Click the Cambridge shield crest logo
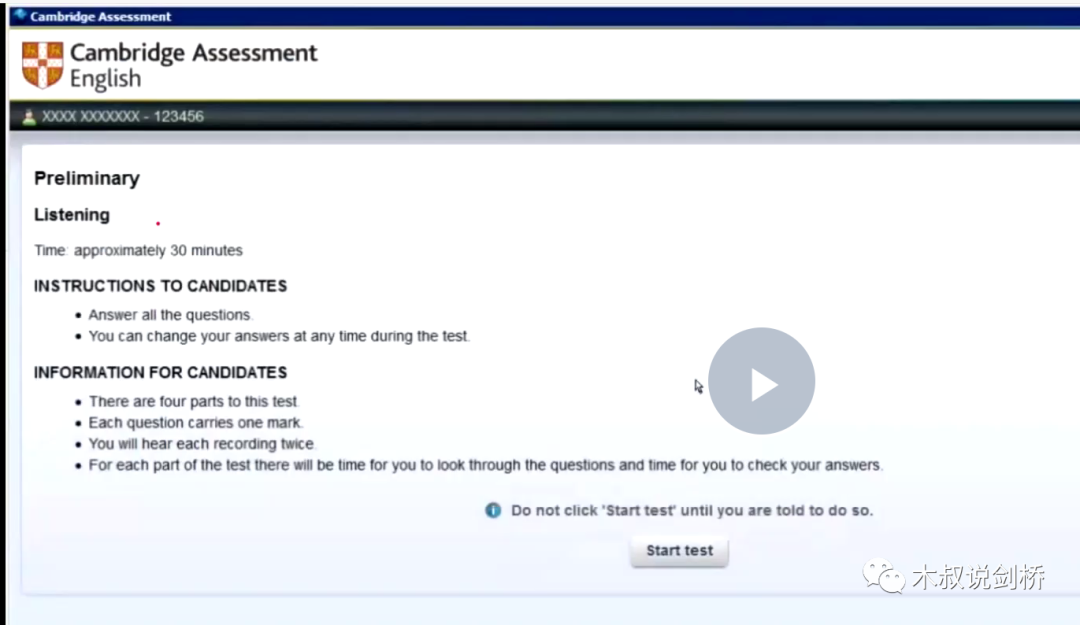The image size is (1080, 625). (x=43, y=65)
